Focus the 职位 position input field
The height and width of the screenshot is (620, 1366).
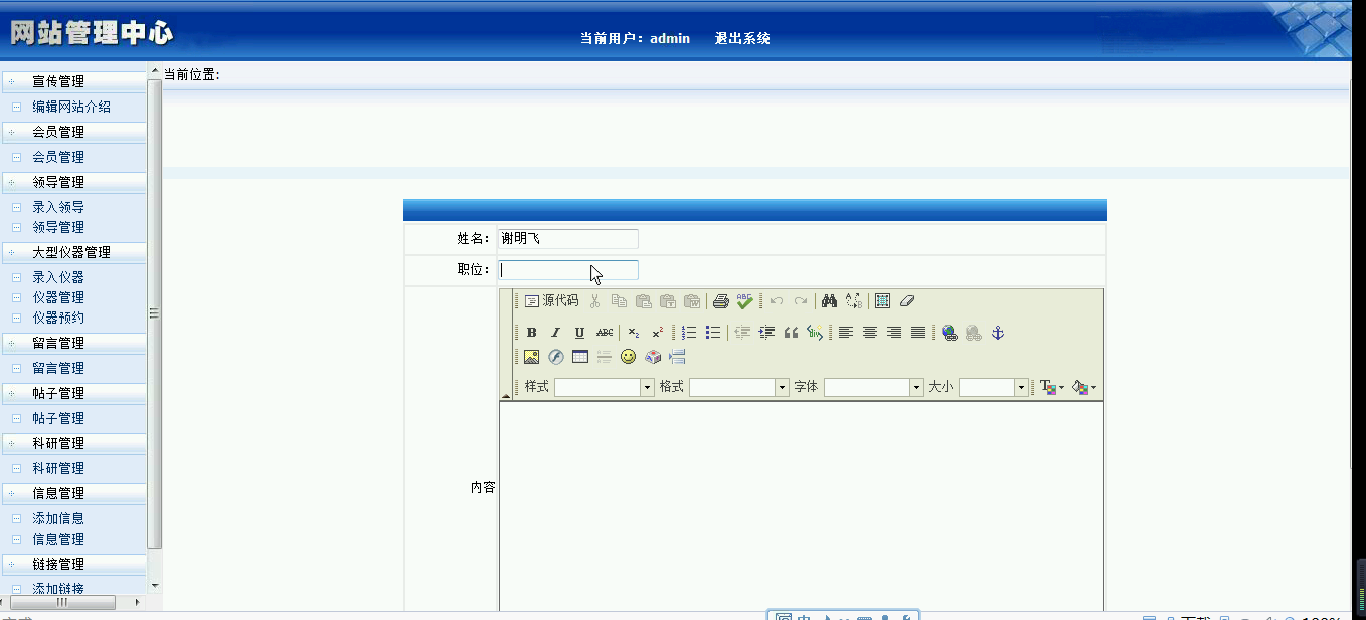click(x=568, y=270)
